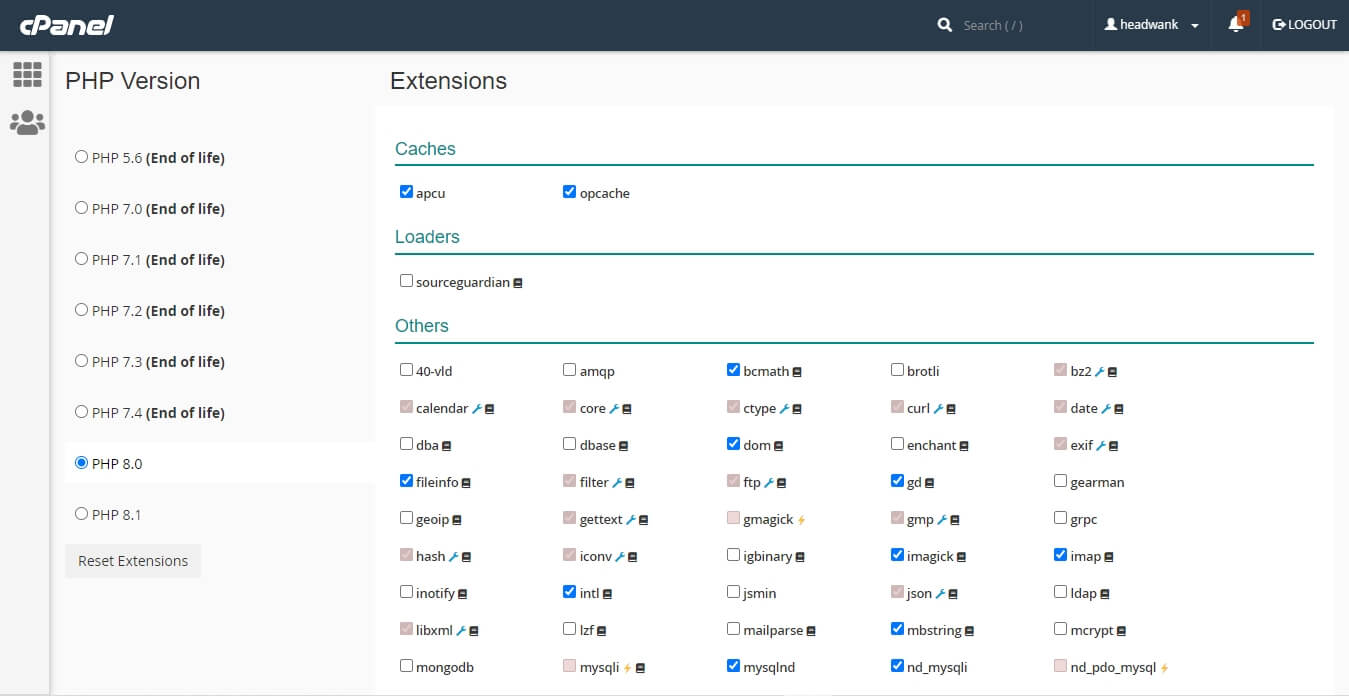Image resolution: width=1349 pixels, height=696 pixels.
Task: Open the cPanel tools grid icon
Action: coord(27,74)
